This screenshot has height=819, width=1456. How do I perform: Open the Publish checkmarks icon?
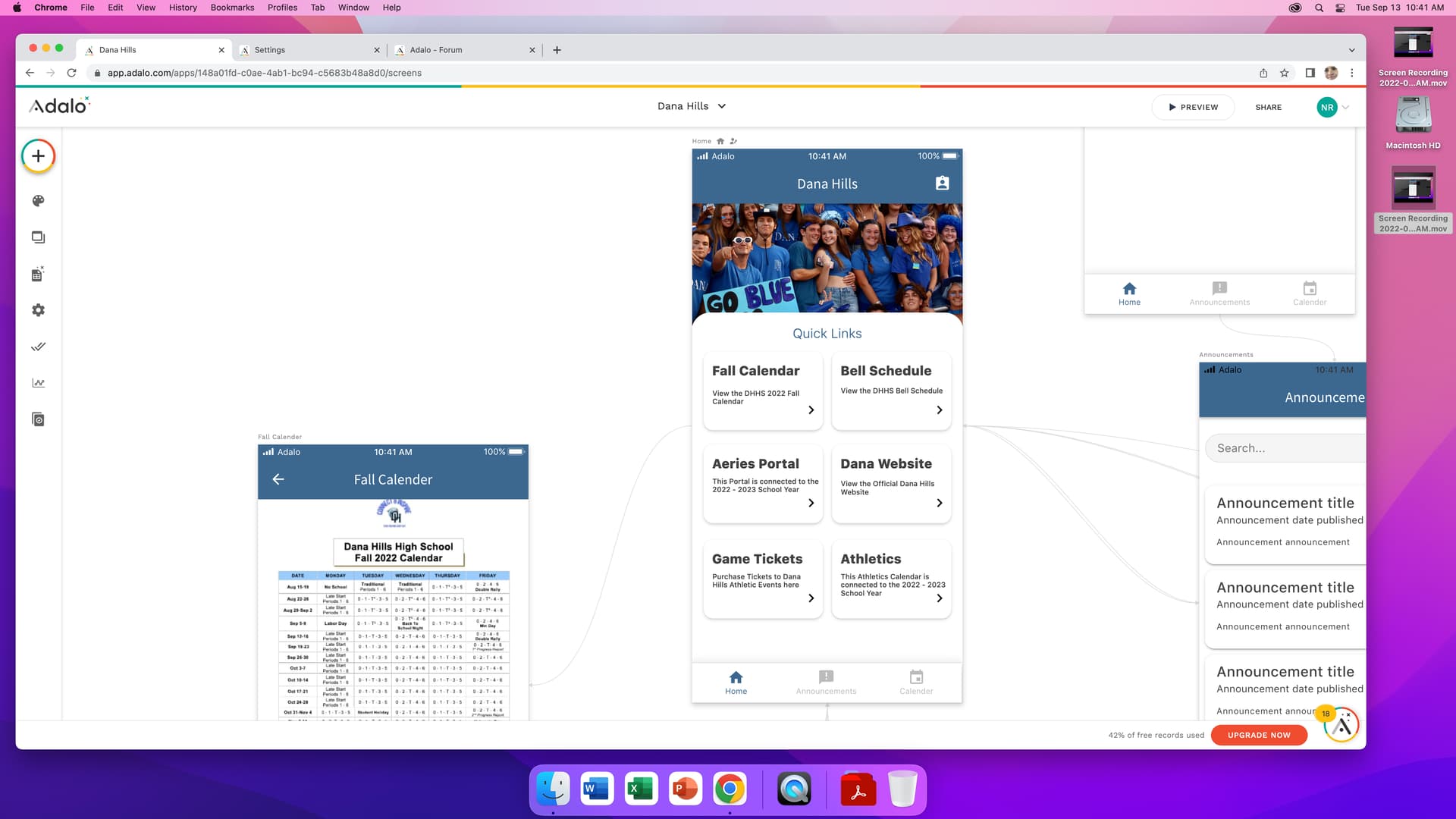tap(38, 347)
